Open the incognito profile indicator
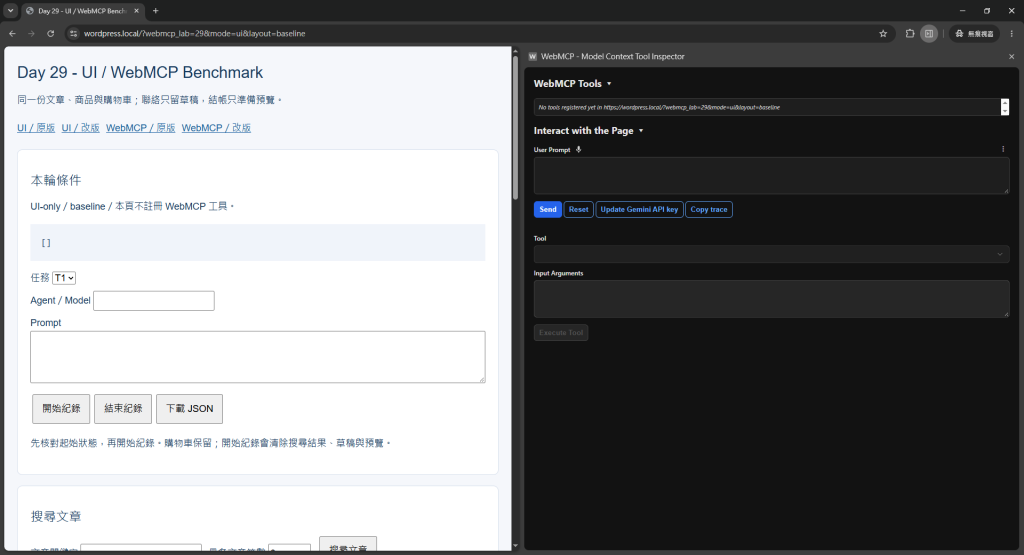The width and height of the screenshot is (1024, 555). pyautogui.click(x=974, y=33)
